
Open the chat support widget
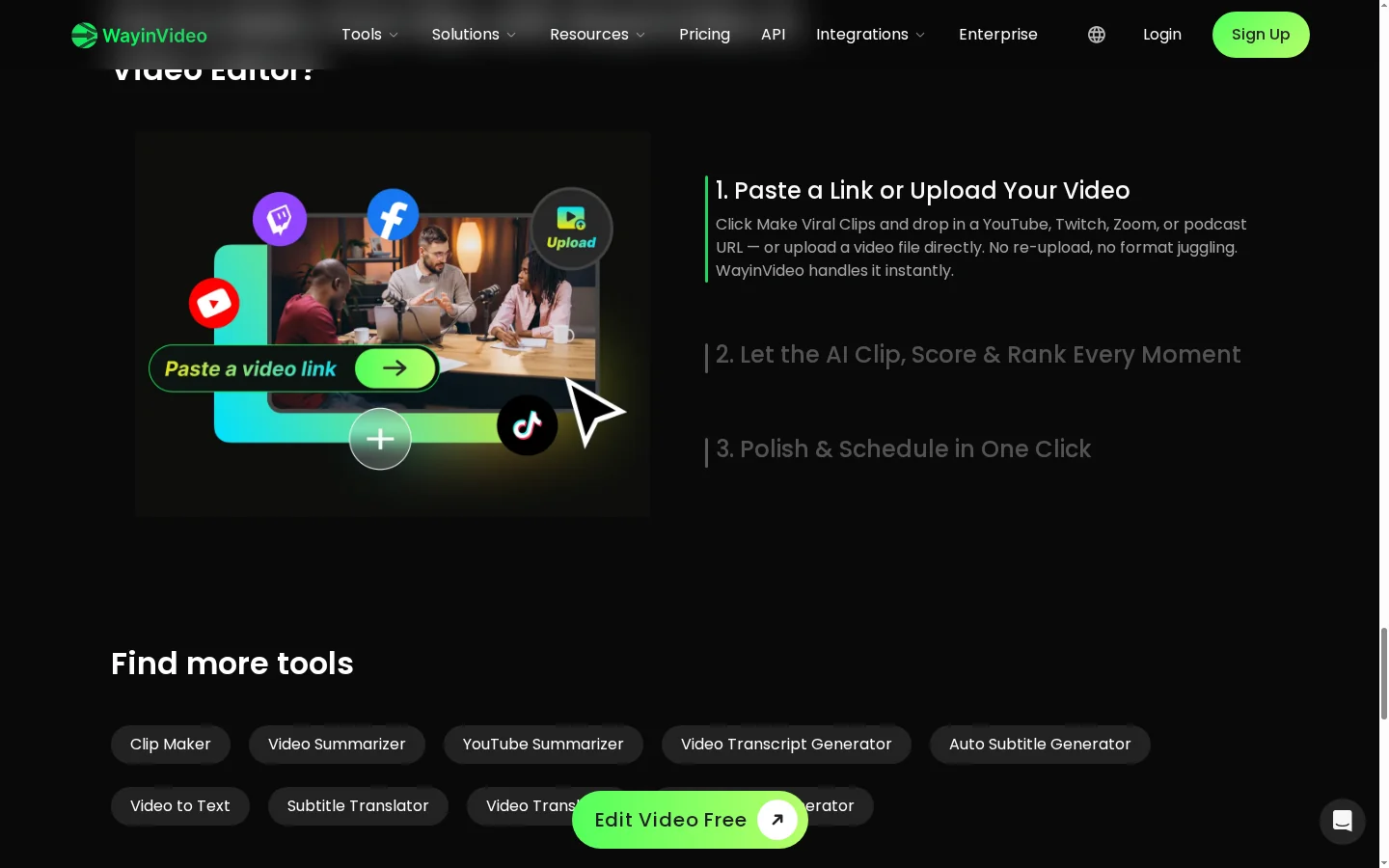click(x=1343, y=821)
